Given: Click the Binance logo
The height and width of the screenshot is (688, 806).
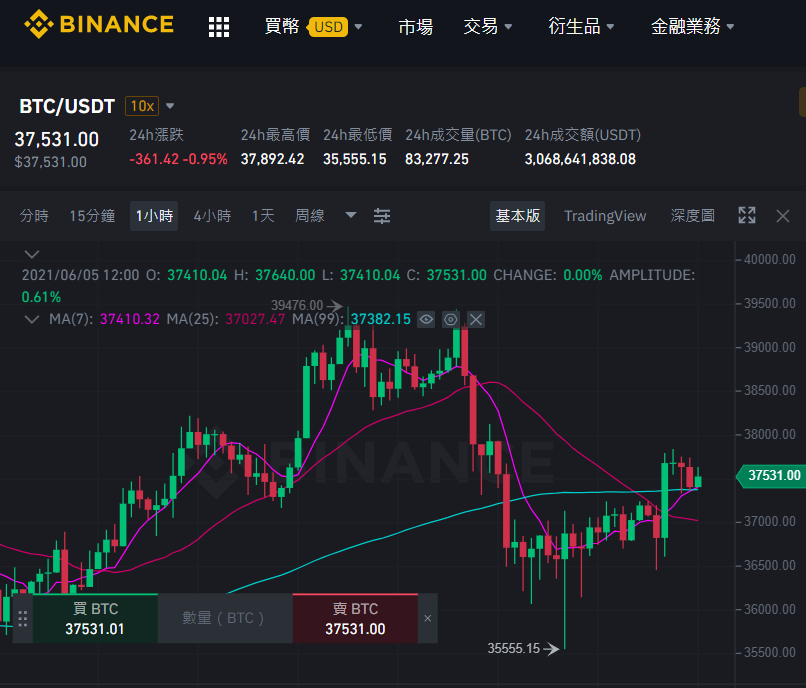Looking at the screenshot, I should 99,24.
